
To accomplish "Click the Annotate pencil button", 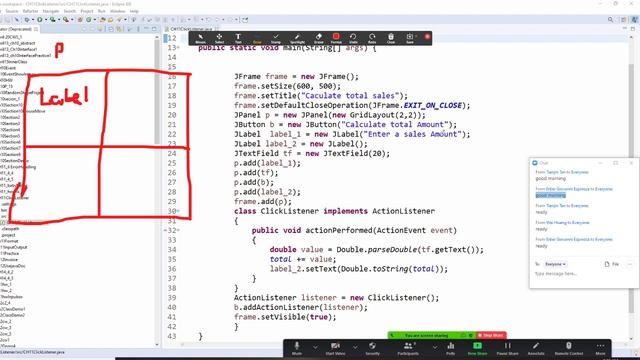I will click(536, 348).
